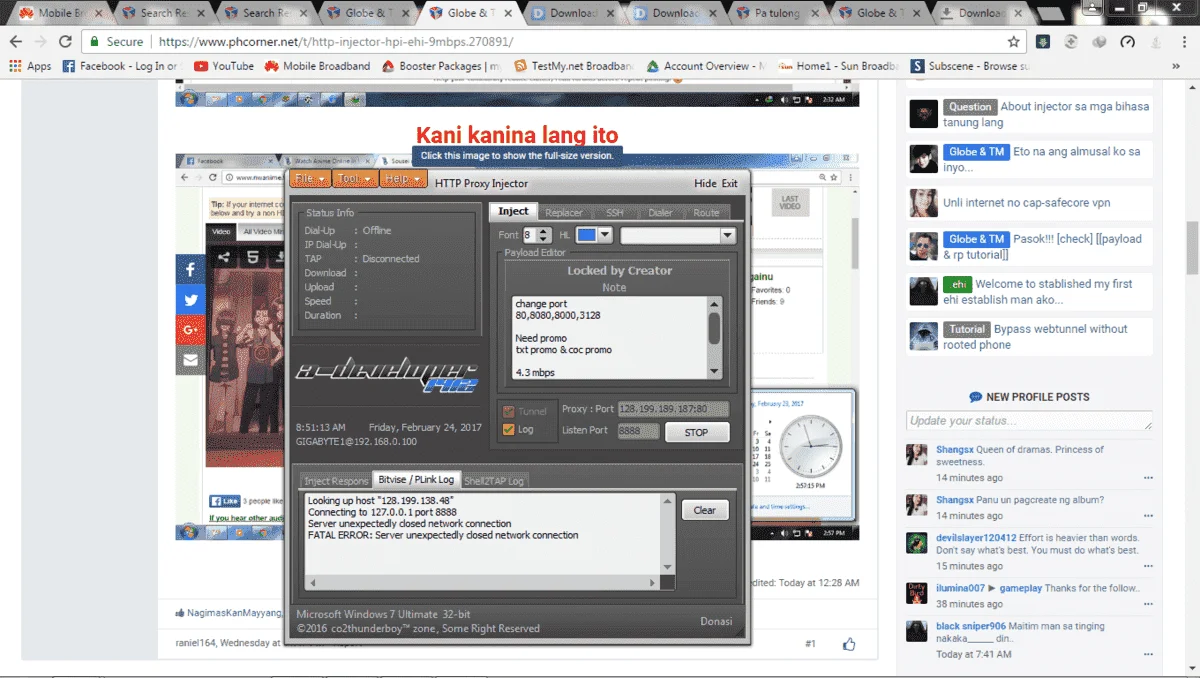Click the Update your status input field
The height and width of the screenshot is (678, 1200).
[x=1029, y=421]
